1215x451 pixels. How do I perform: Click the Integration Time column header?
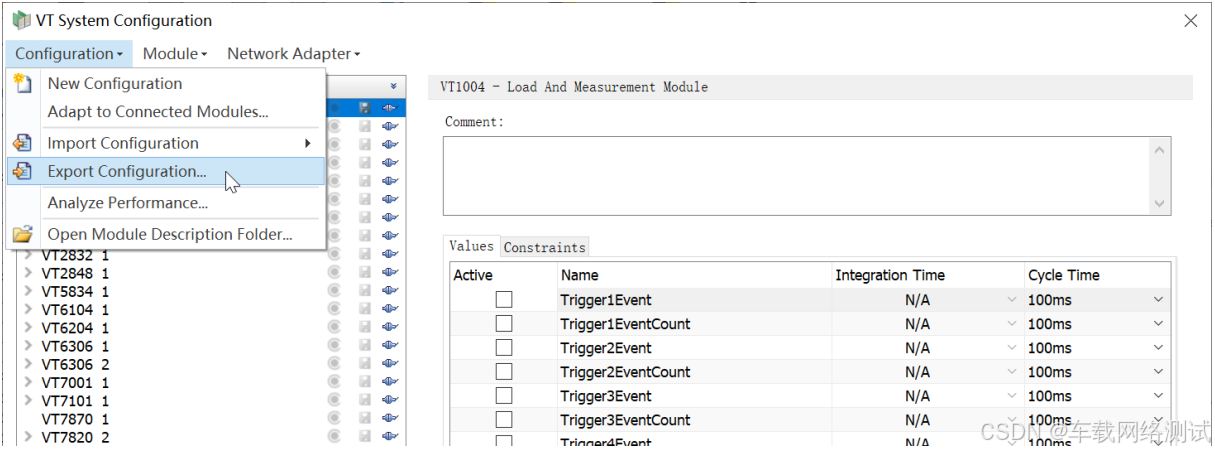coord(927,275)
